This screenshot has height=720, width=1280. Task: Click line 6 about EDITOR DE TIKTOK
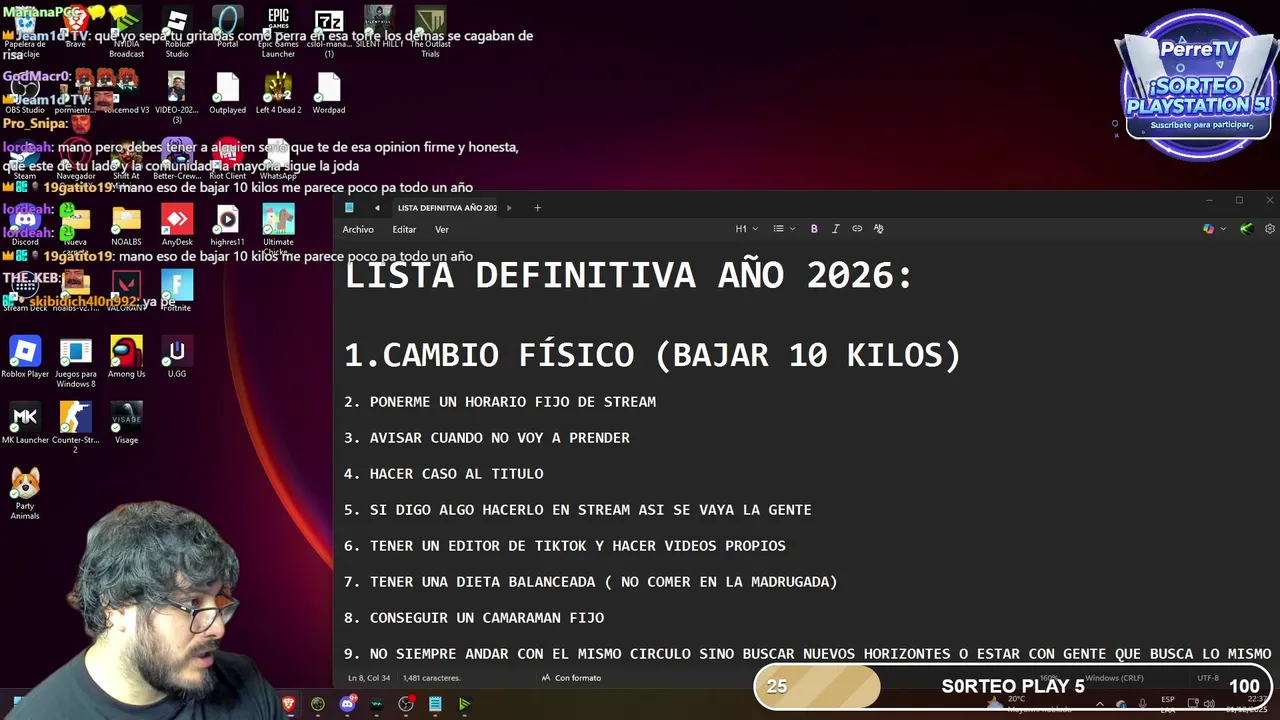[x=565, y=546]
